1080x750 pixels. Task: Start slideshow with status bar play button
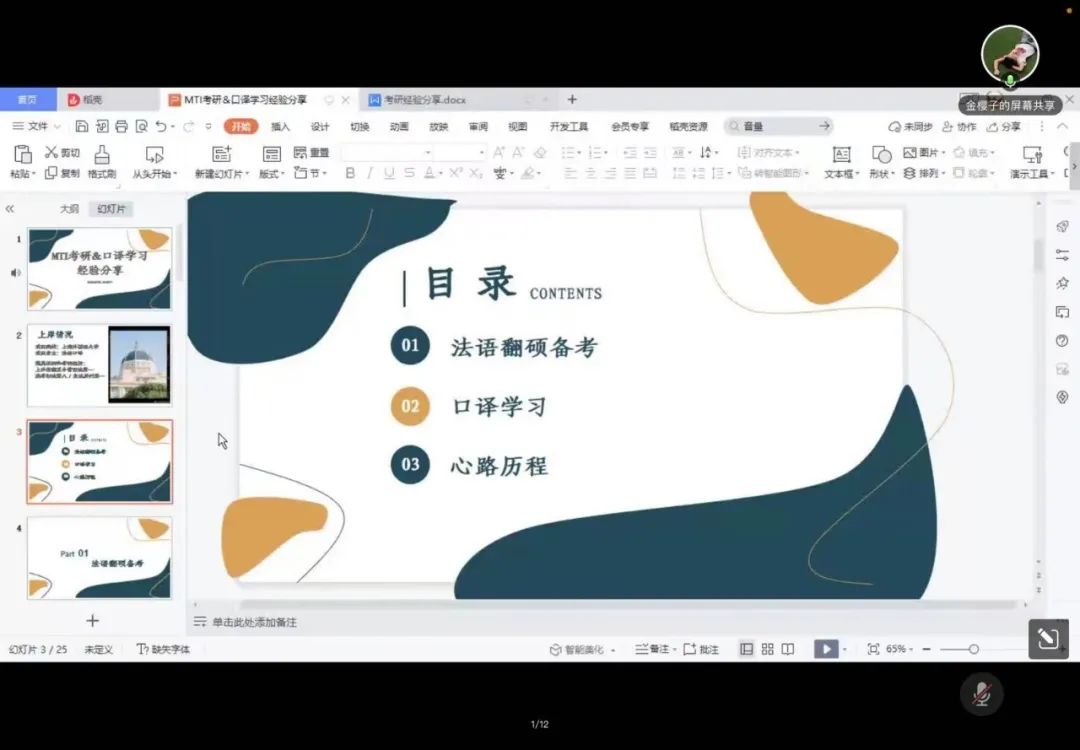click(825, 649)
